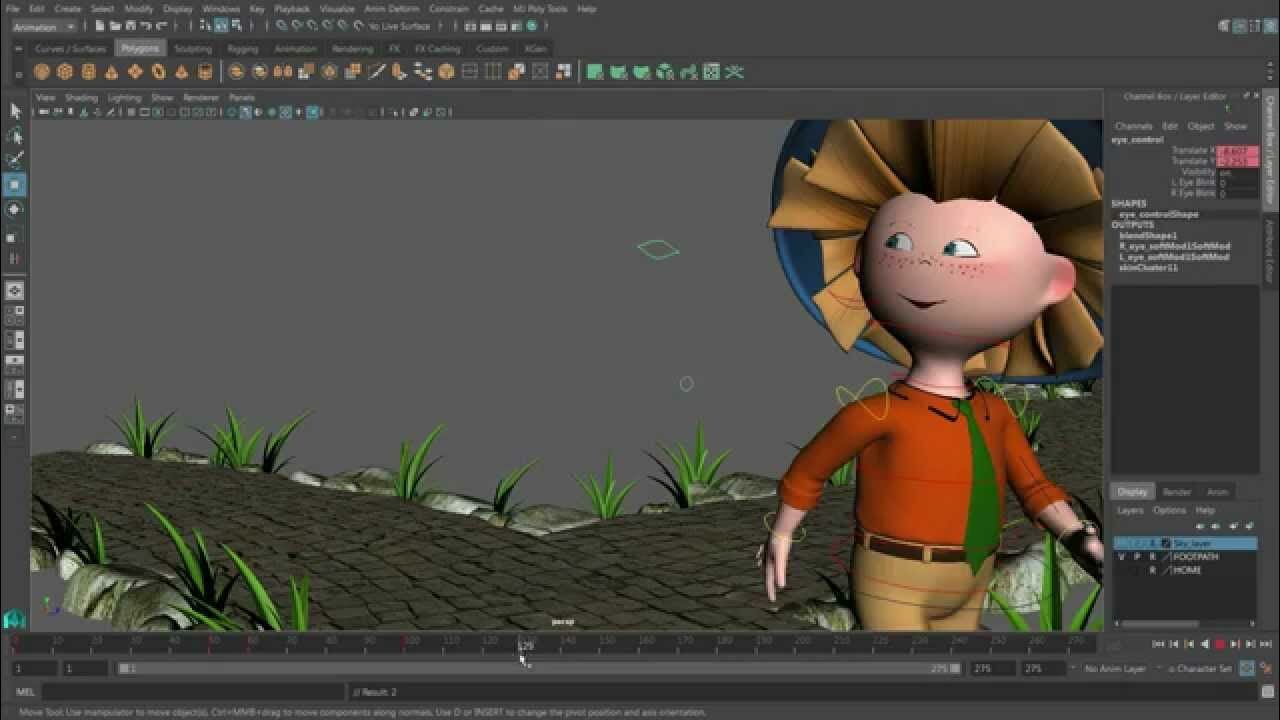
Task: Click the layer list horizontal scrollbar
Action: (1161, 624)
